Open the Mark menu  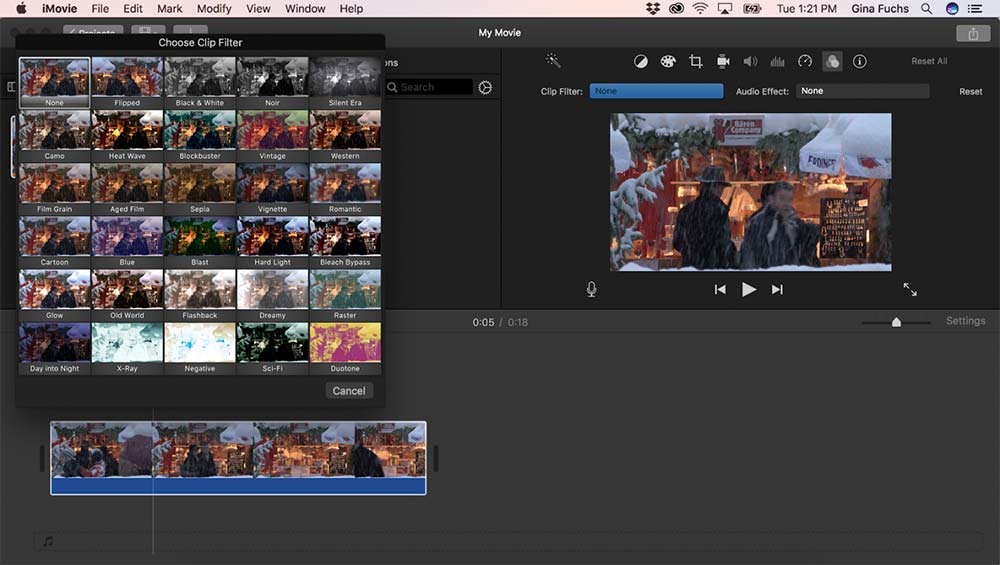click(170, 8)
